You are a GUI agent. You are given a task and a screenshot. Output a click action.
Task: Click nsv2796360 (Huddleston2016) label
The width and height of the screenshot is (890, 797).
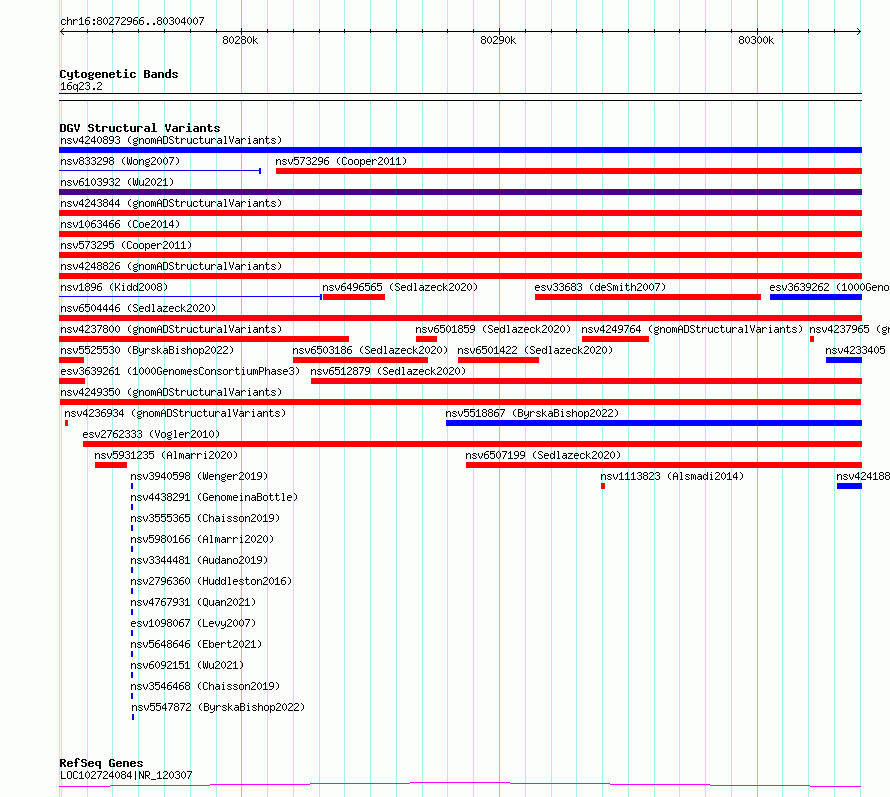pos(211,581)
